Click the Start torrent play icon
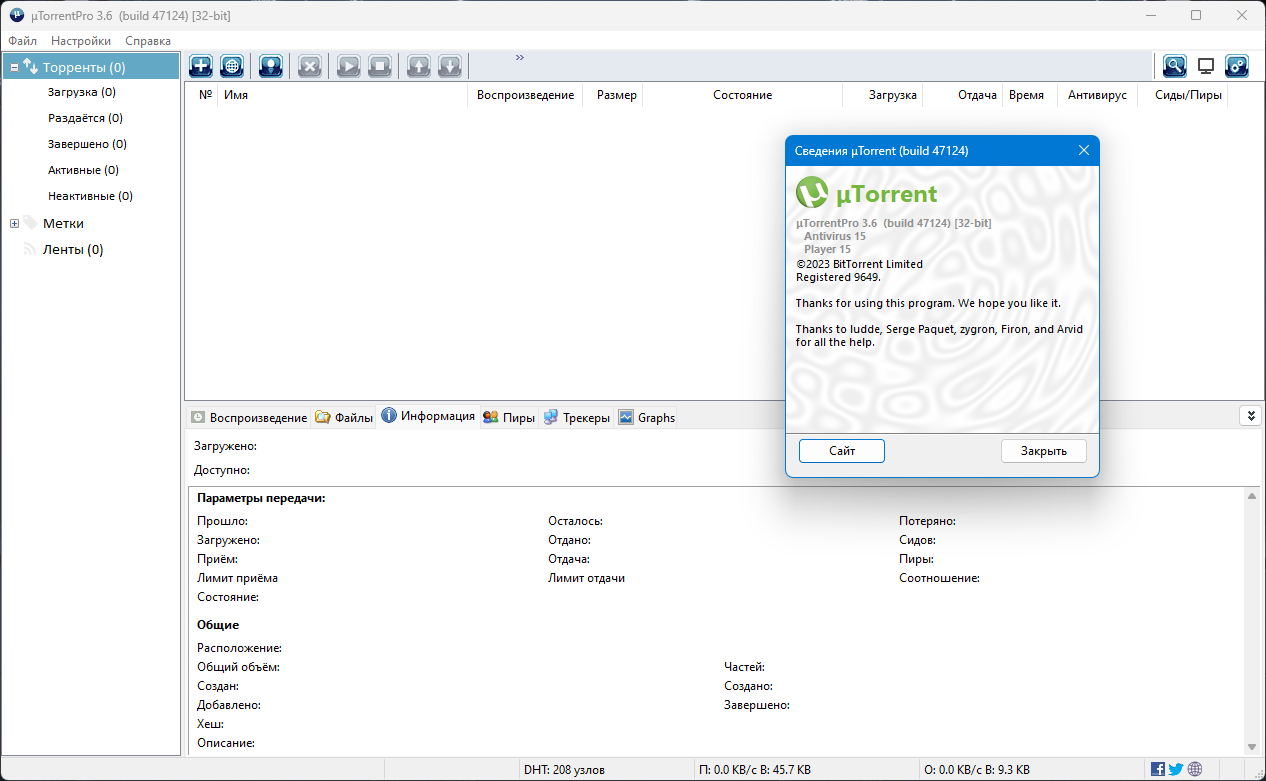Viewport: 1266px width, 781px height. pos(348,66)
